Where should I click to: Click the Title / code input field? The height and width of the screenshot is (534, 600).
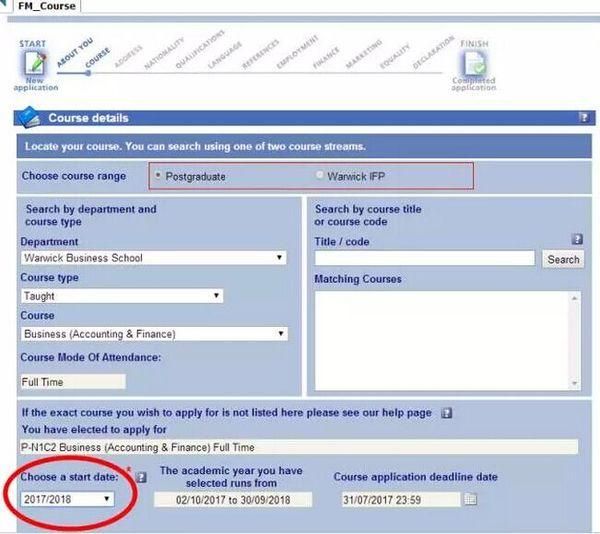pos(424,259)
